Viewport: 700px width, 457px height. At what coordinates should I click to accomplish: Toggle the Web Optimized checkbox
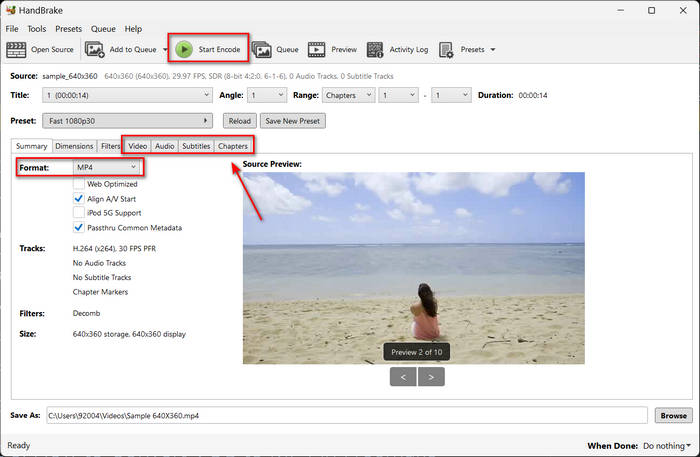point(79,184)
